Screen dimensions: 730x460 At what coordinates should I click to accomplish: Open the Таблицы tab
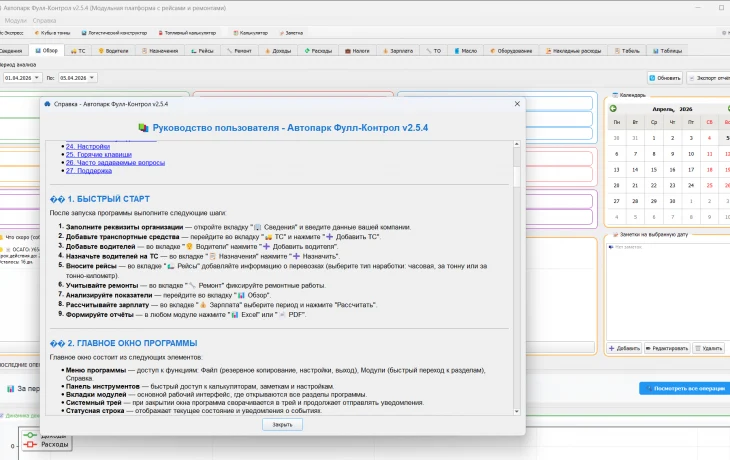point(667,51)
